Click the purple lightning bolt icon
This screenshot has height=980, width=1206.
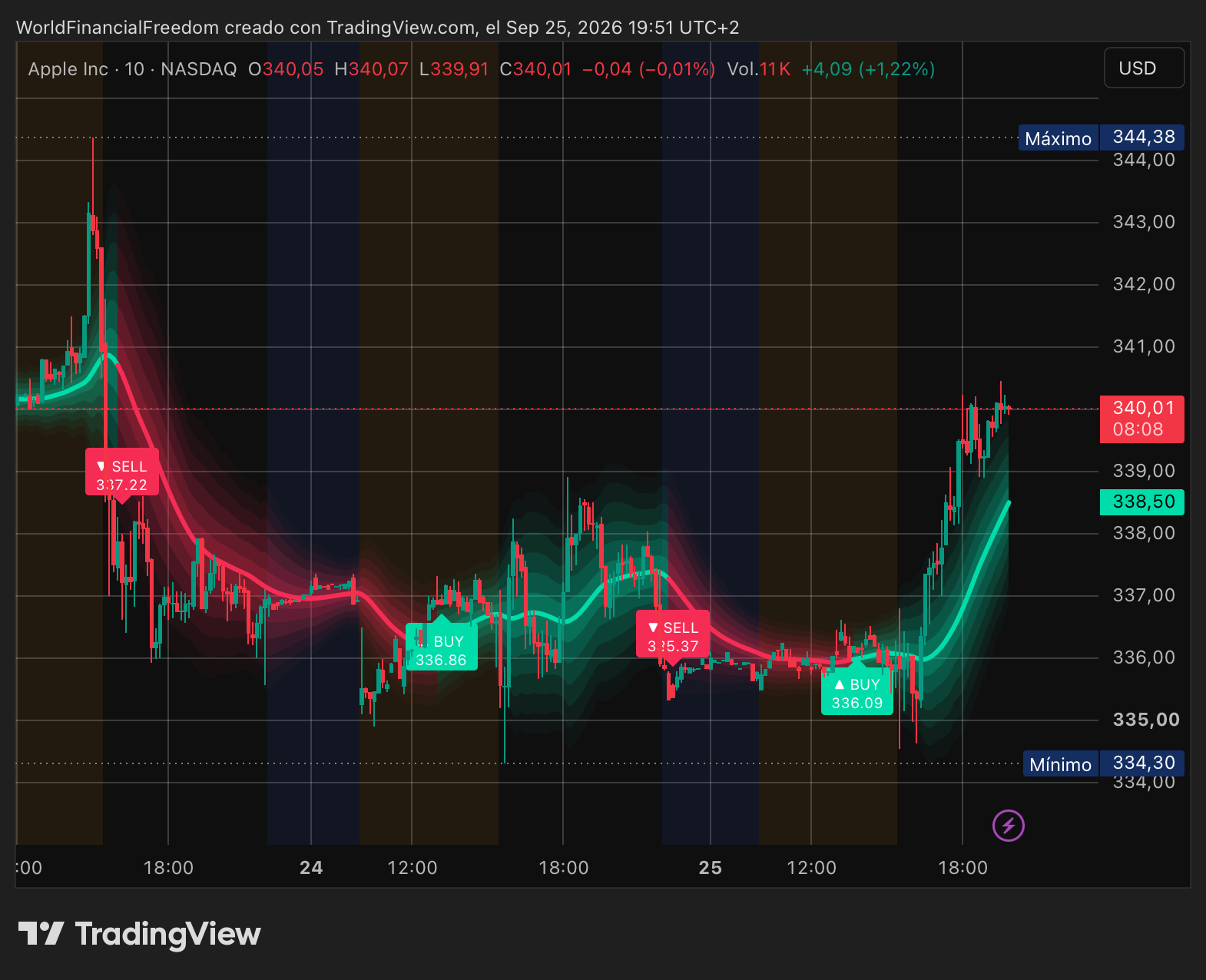[1008, 826]
